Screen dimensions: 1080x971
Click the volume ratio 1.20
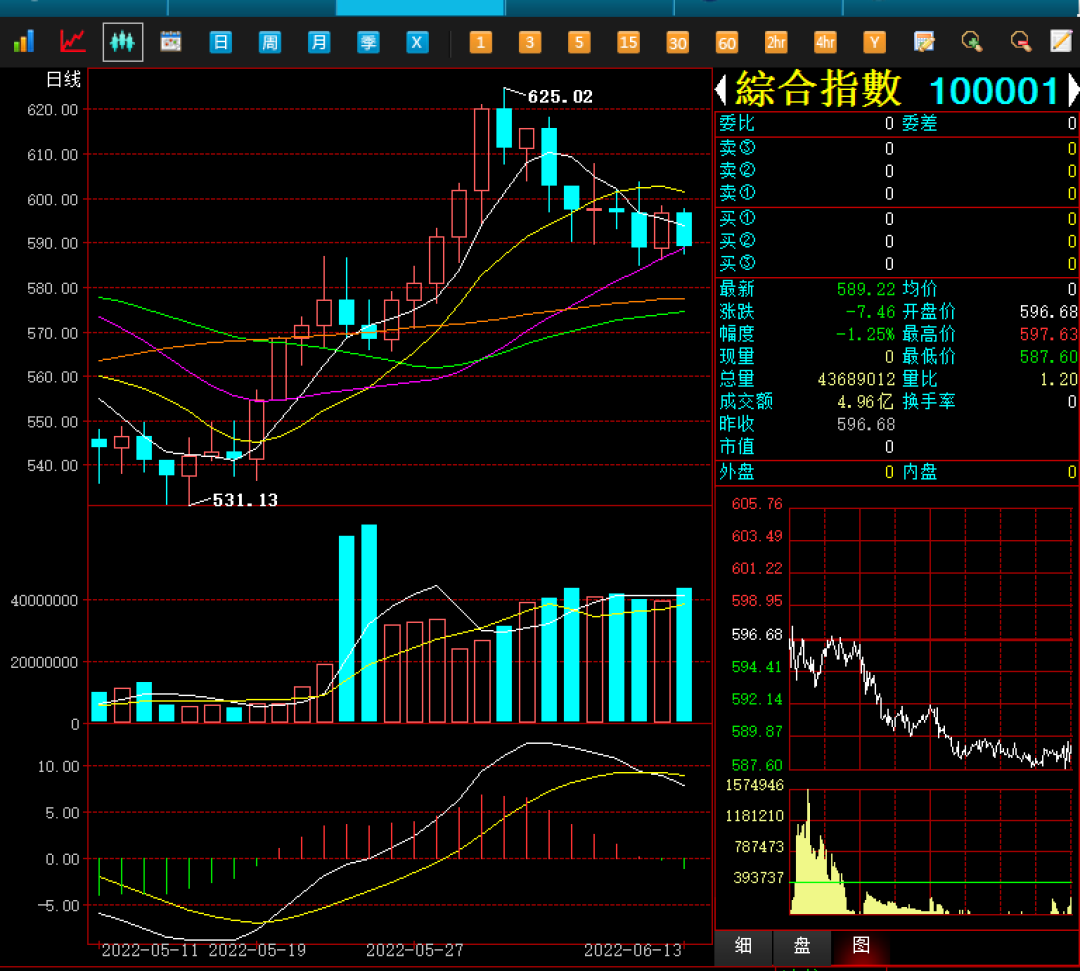pyautogui.click(x=1058, y=379)
